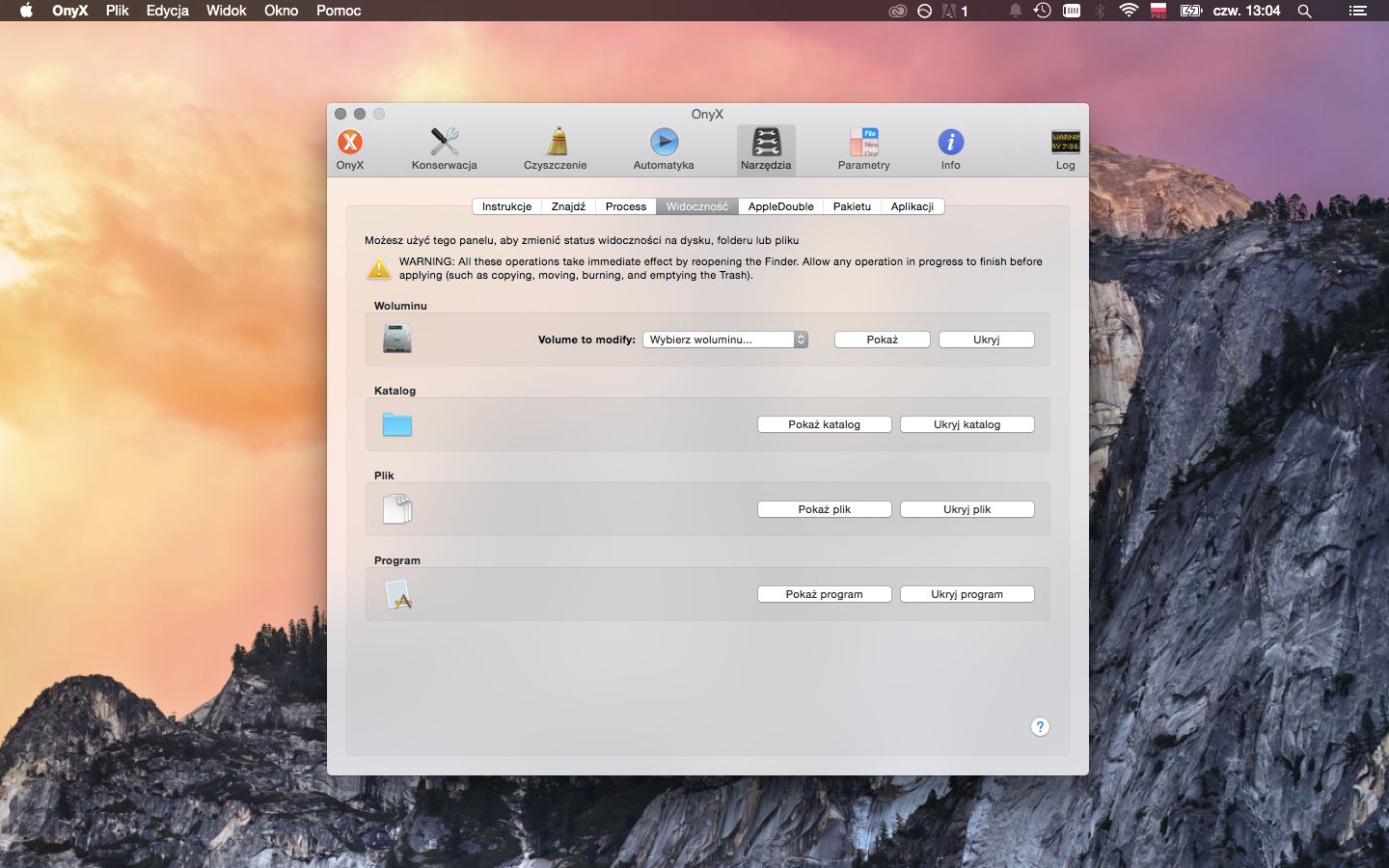1389x868 pixels.
Task: Click the Bluetooth menu bar icon
Action: (x=1100, y=11)
